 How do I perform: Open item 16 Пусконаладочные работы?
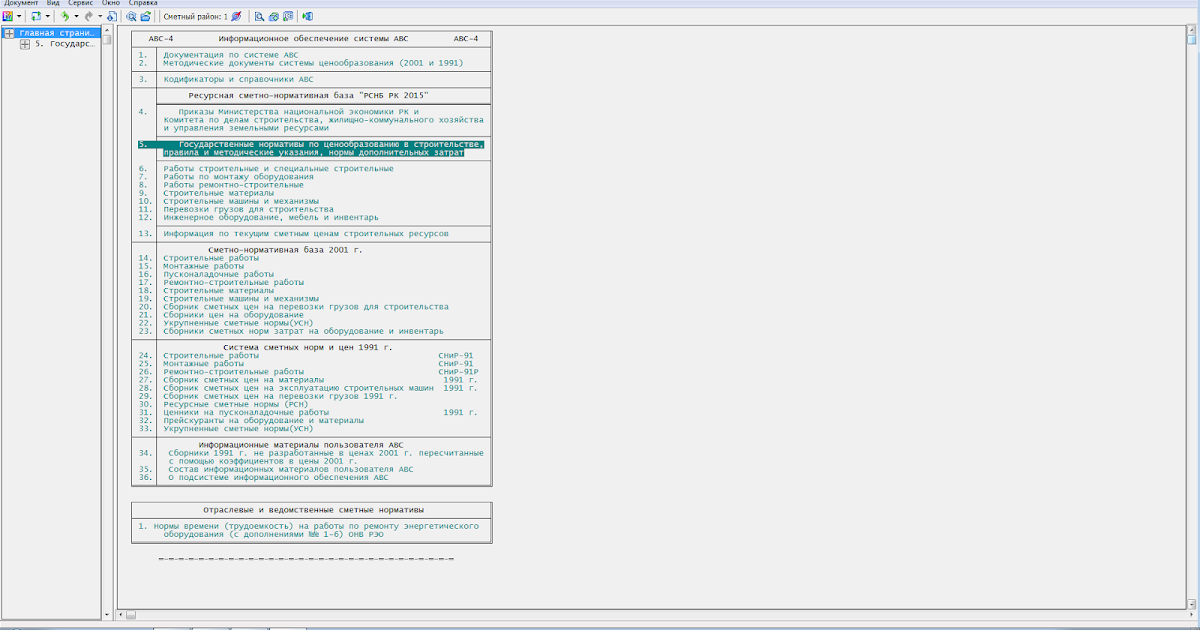coord(218,273)
